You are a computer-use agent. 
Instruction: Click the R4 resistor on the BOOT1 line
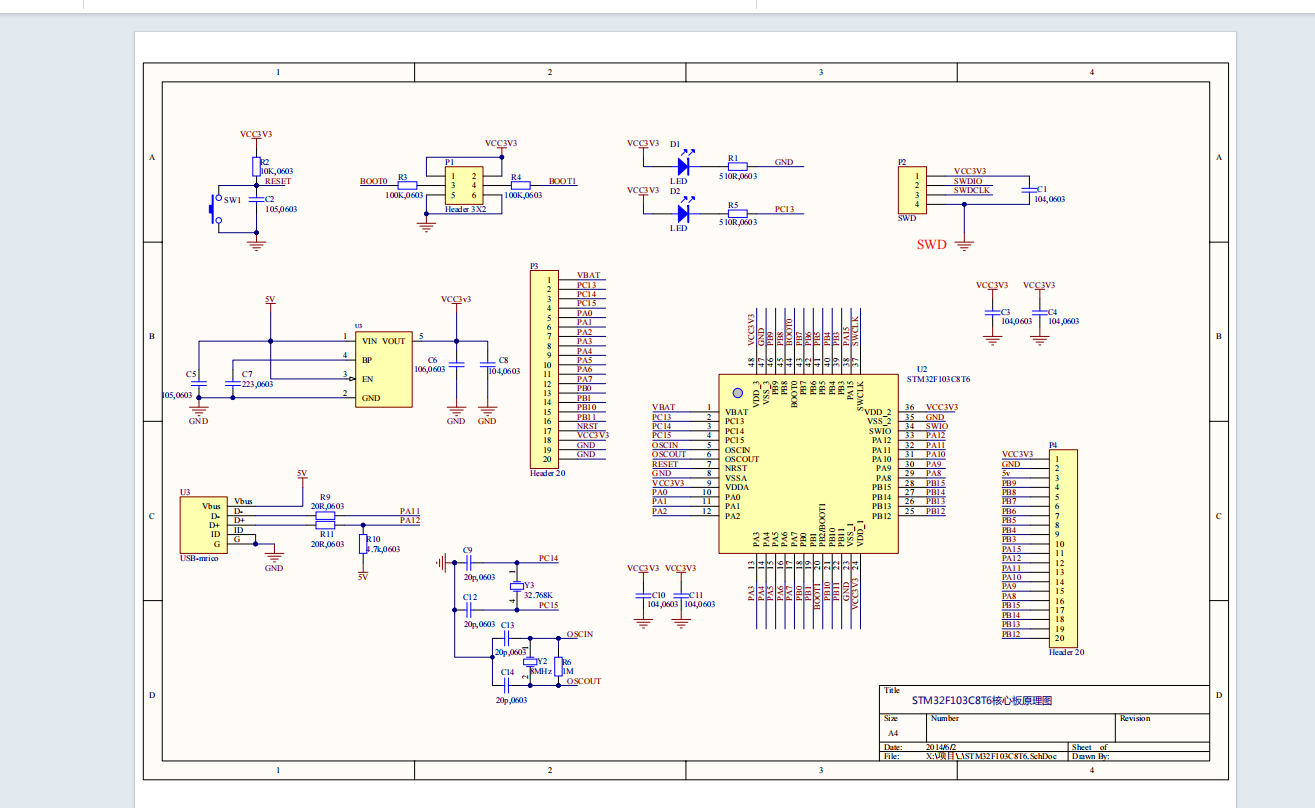pos(519,186)
